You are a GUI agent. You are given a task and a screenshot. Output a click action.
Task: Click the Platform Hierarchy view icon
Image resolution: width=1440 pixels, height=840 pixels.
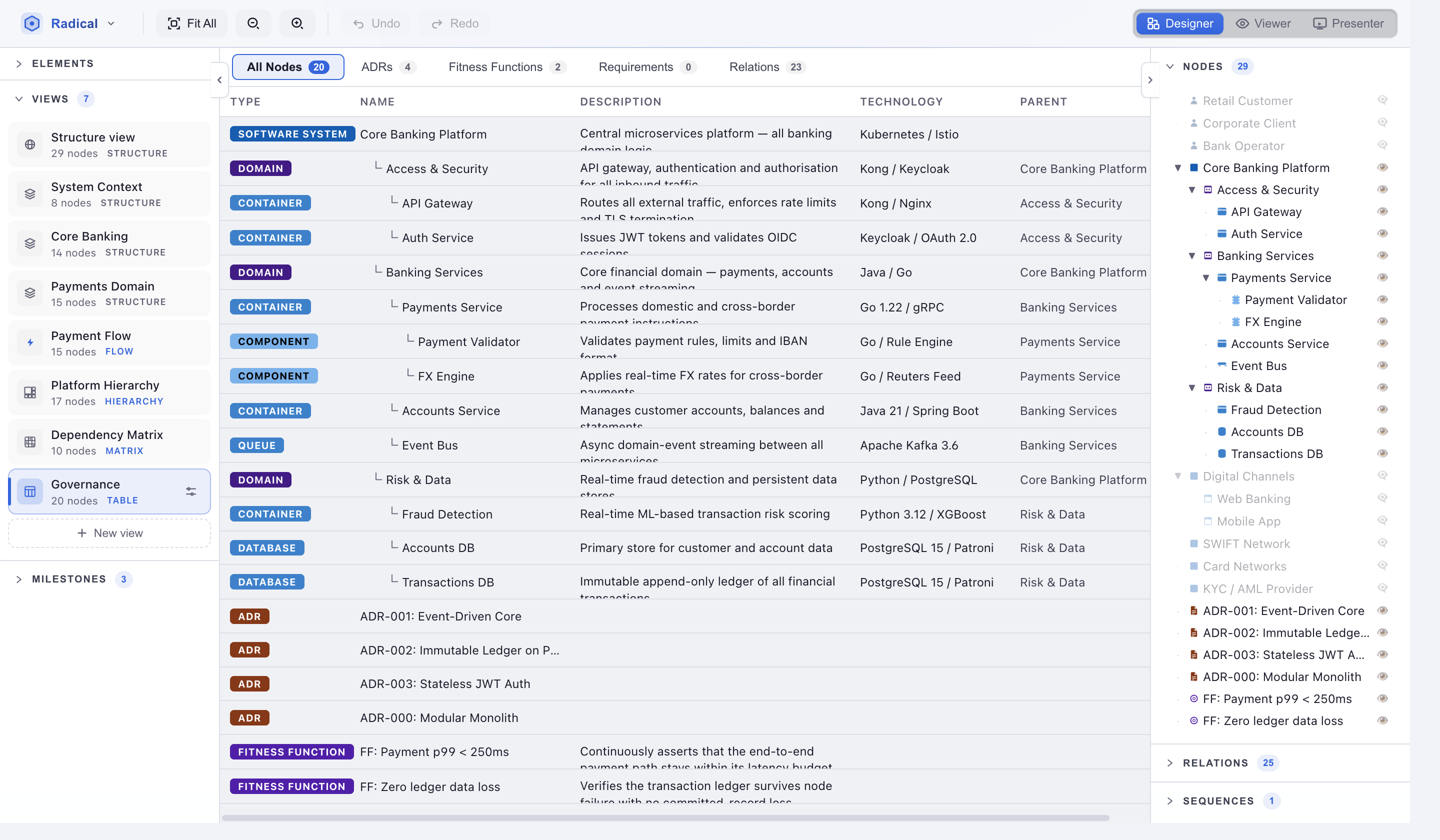coord(29,392)
